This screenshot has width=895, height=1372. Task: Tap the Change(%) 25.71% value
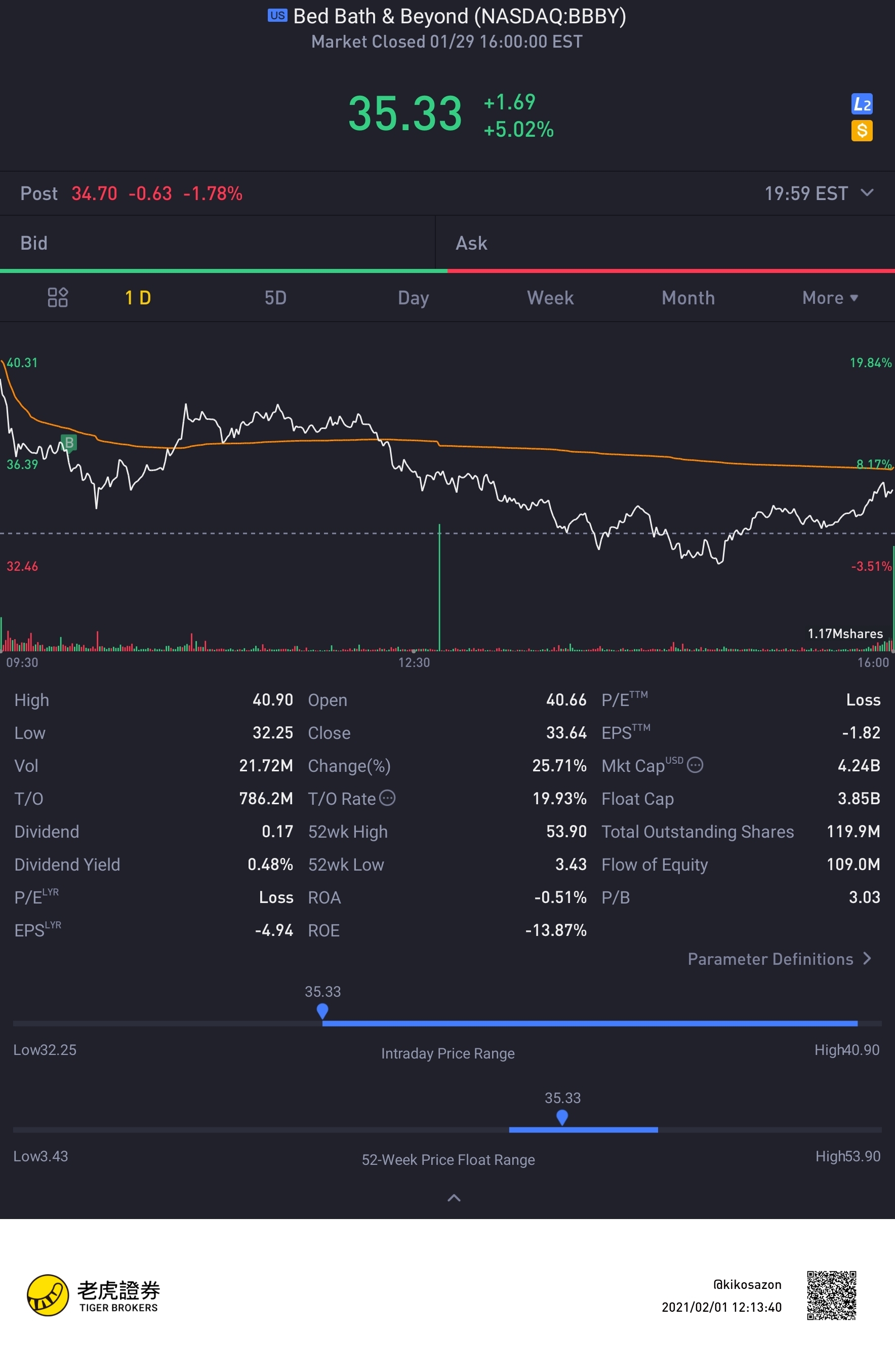[x=559, y=765]
